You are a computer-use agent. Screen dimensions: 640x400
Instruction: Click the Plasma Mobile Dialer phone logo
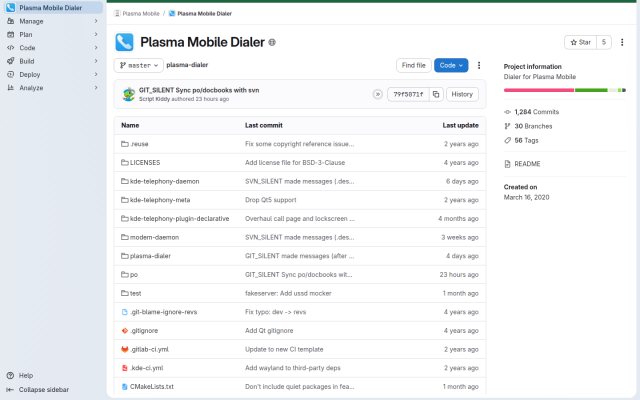coord(124,42)
